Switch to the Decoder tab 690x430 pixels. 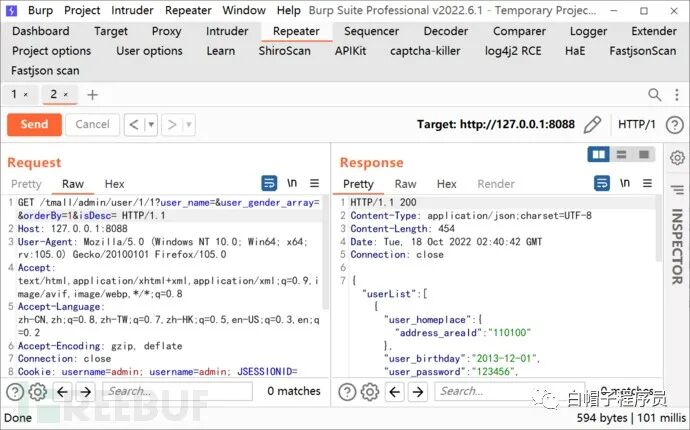coord(446,31)
